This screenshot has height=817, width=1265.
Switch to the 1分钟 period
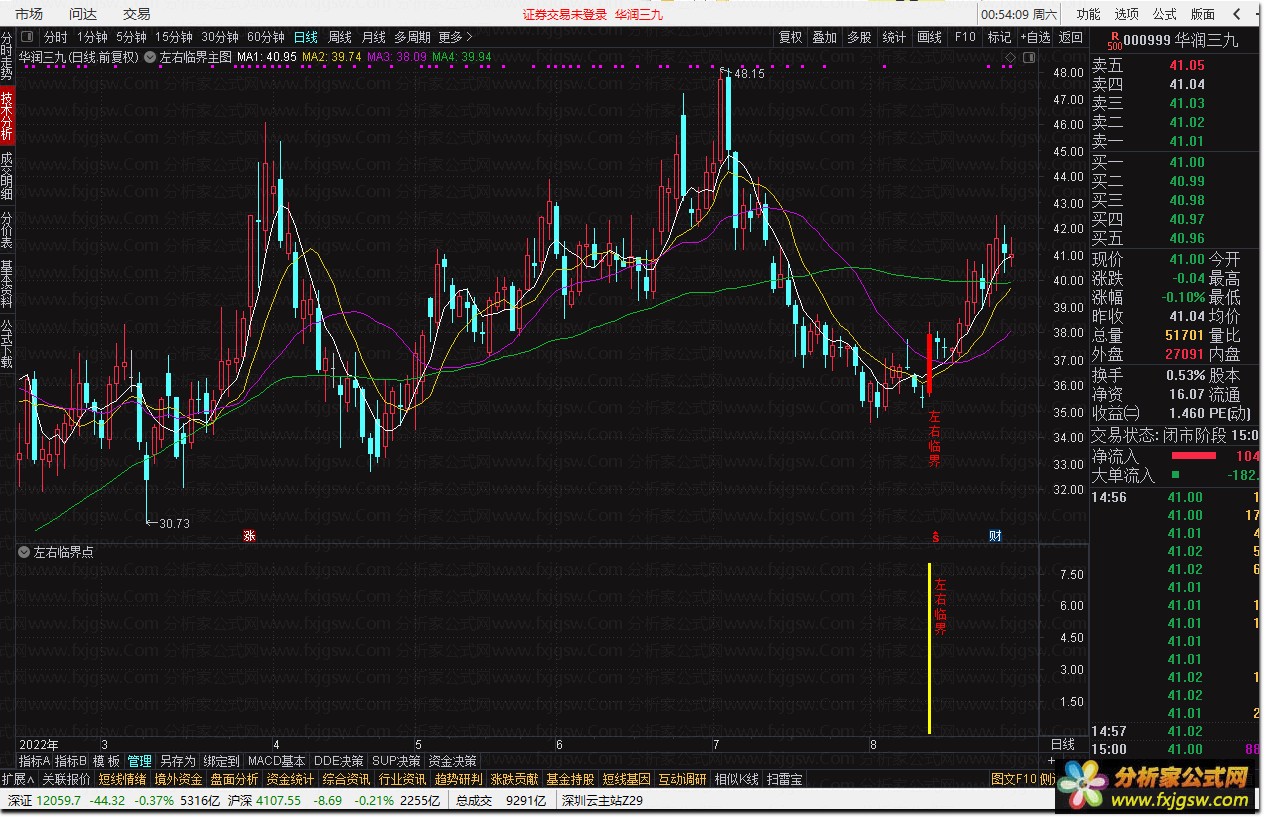(x=92, y=37)
